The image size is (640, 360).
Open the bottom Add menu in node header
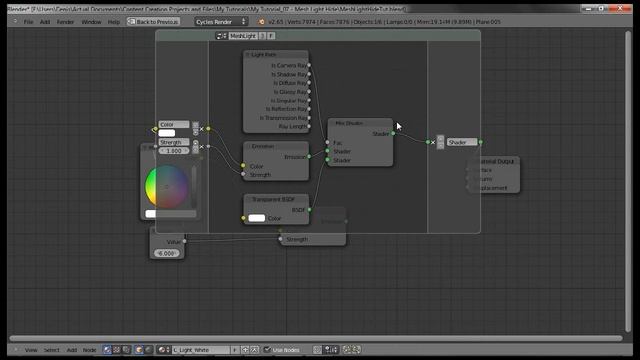(72, 350)
